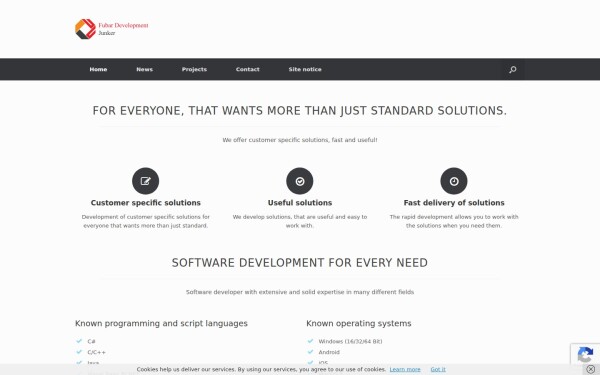The width and height of the screenshot is (600, 375).
Task: Click Known programming and script languages heading
Action: (161, 323)
